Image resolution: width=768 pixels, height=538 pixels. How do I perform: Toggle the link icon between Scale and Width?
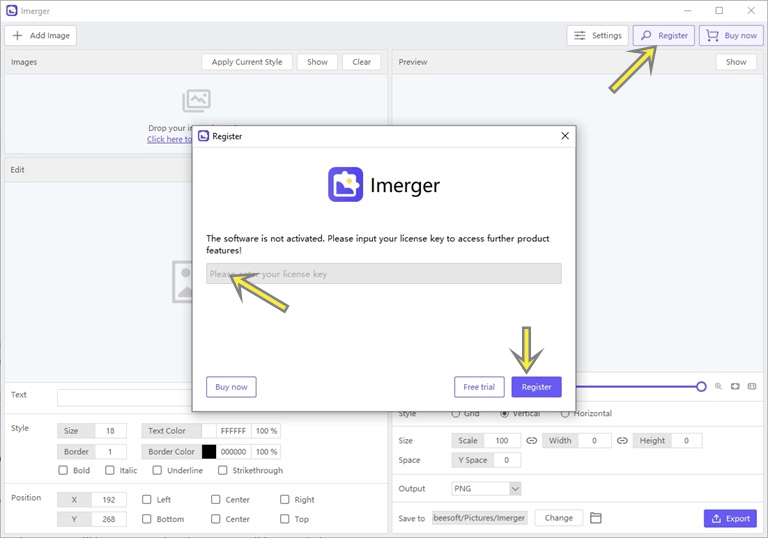531,440
